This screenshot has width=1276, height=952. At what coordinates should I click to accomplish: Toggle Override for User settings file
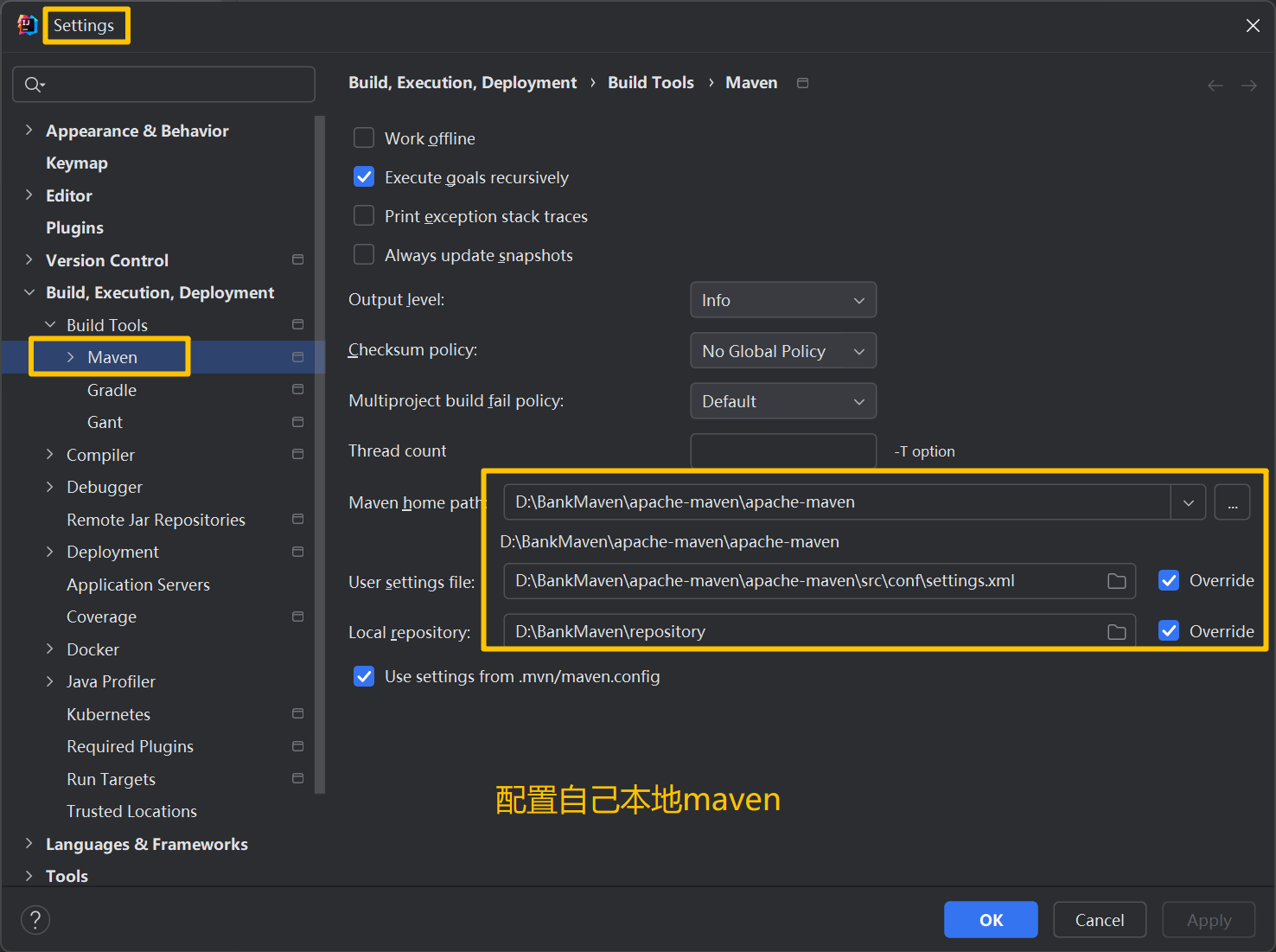(x=1169, y=580)
